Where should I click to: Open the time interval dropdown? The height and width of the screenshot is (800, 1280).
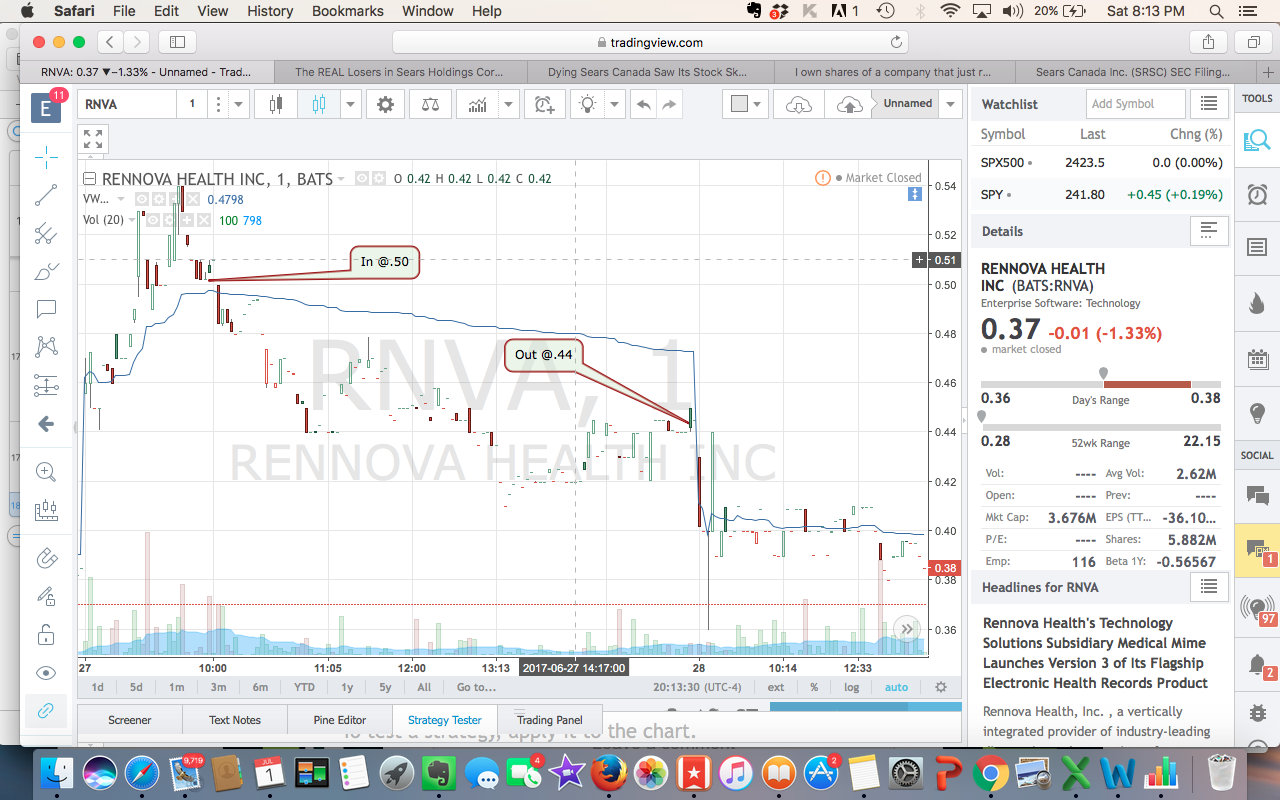tap(239, 104)
